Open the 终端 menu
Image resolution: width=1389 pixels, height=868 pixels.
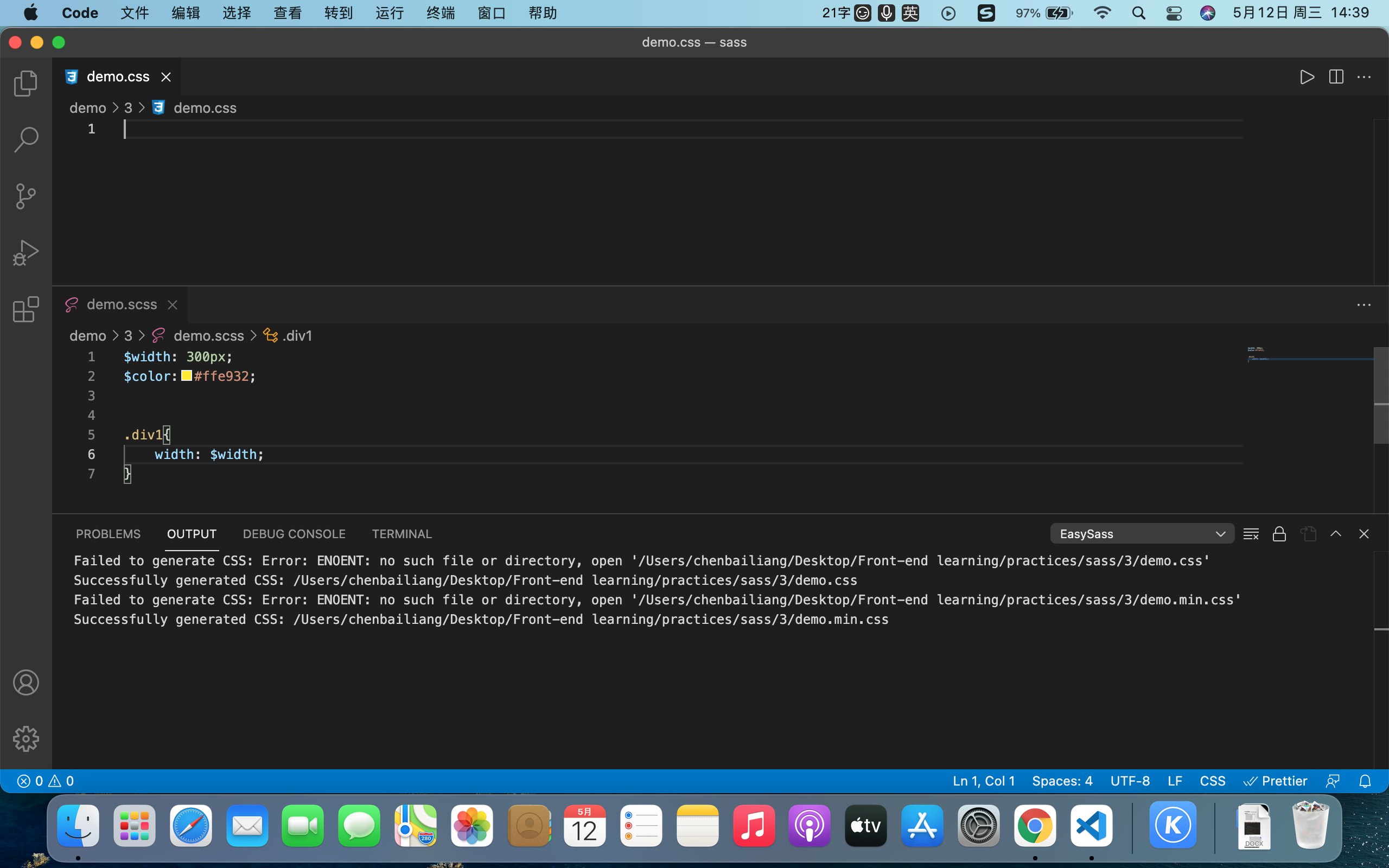click(x=441, y=12)
